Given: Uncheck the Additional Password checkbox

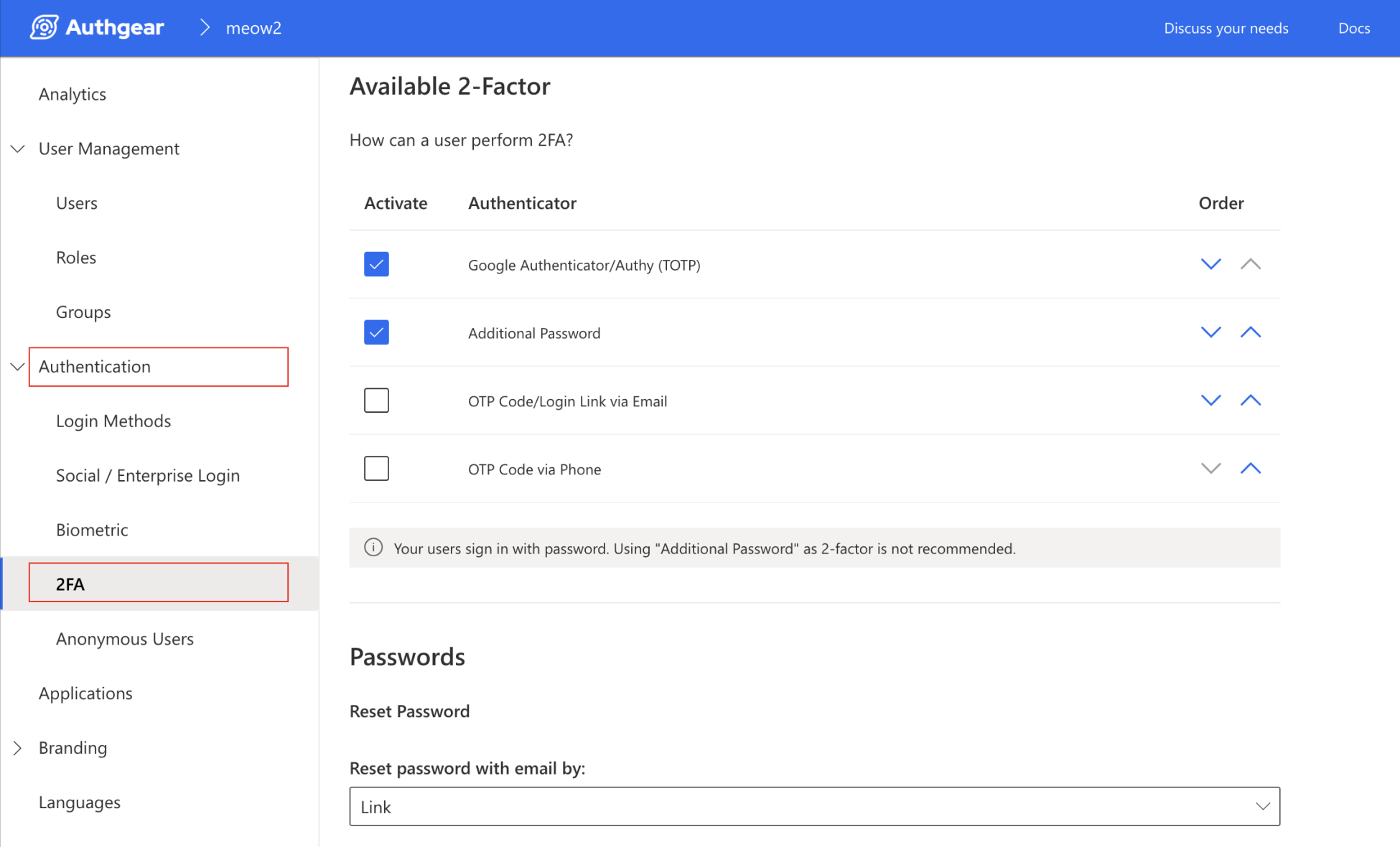Looking at the screenshot, I should pos(376,332).
